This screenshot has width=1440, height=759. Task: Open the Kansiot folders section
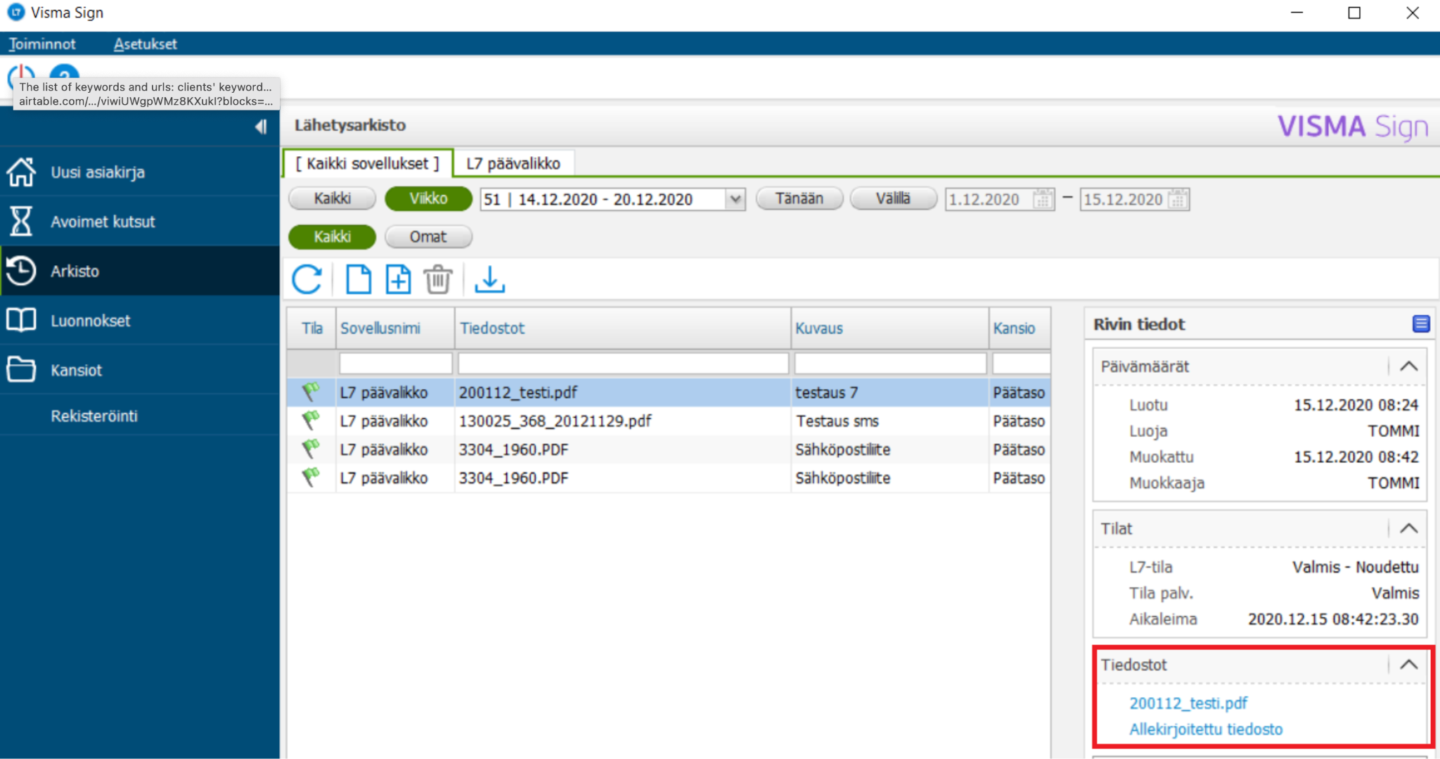tap(140, 370)
